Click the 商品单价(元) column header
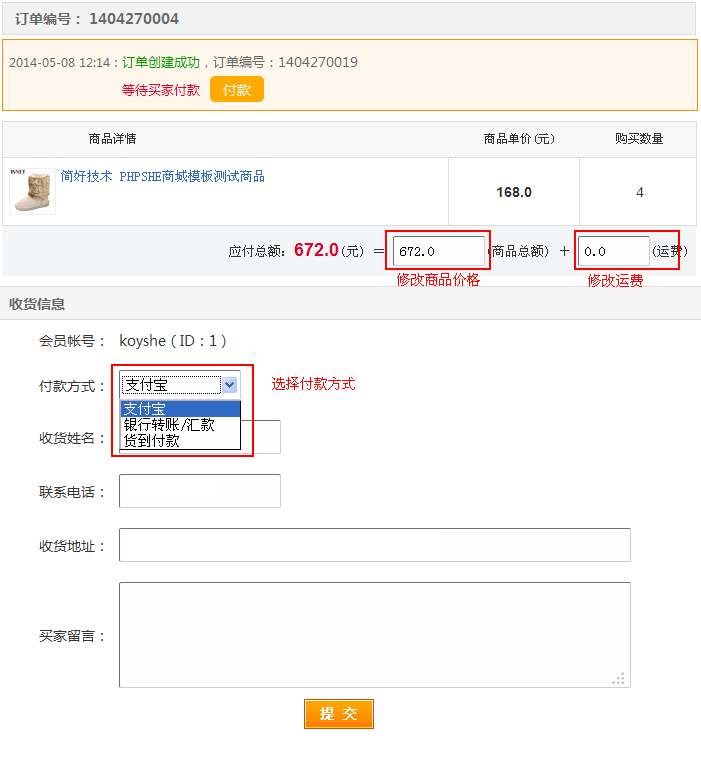The image size is (701, 760). point(518,139)
